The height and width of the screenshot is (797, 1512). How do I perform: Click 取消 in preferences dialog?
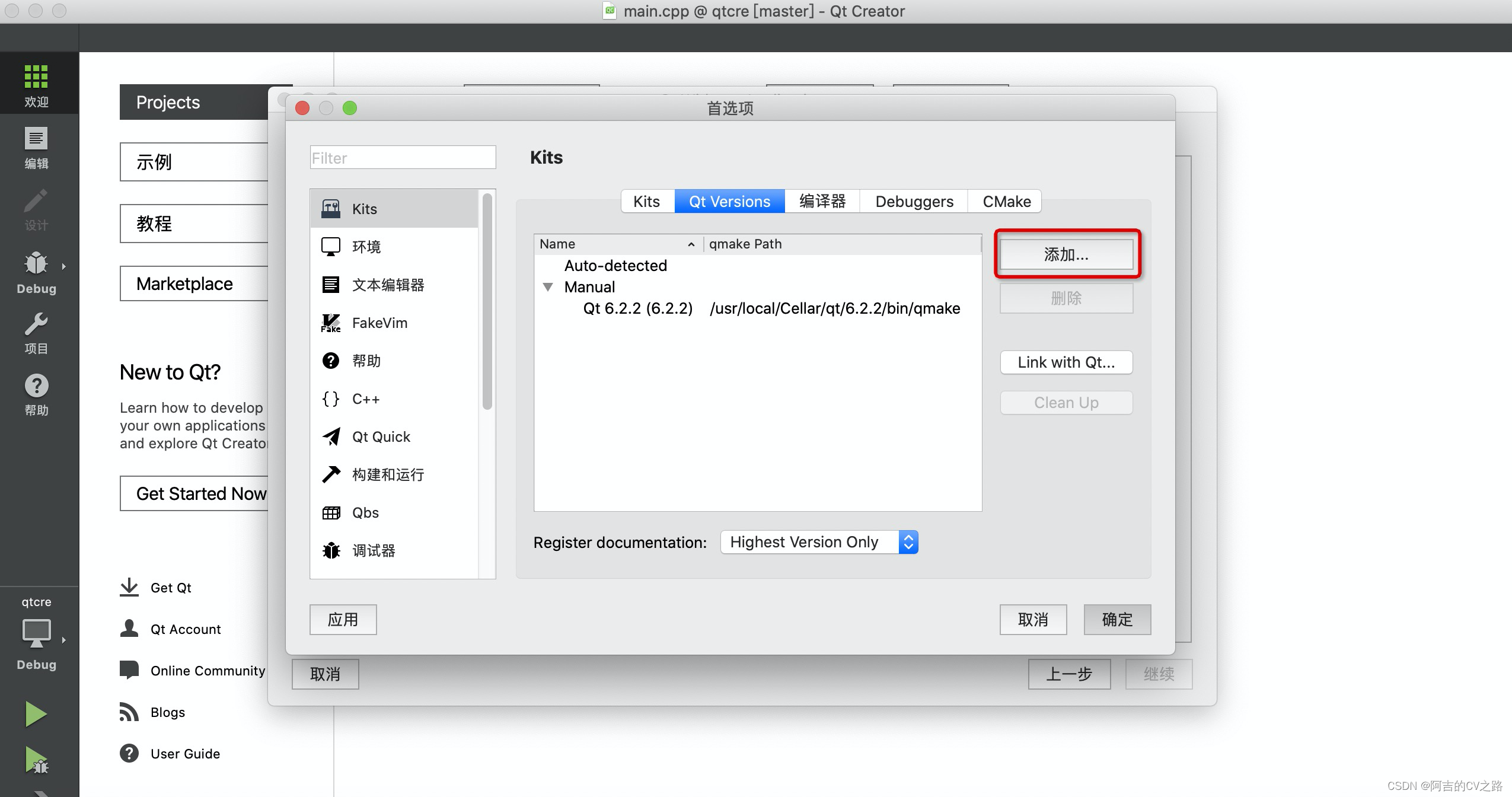coord(1033,620)
